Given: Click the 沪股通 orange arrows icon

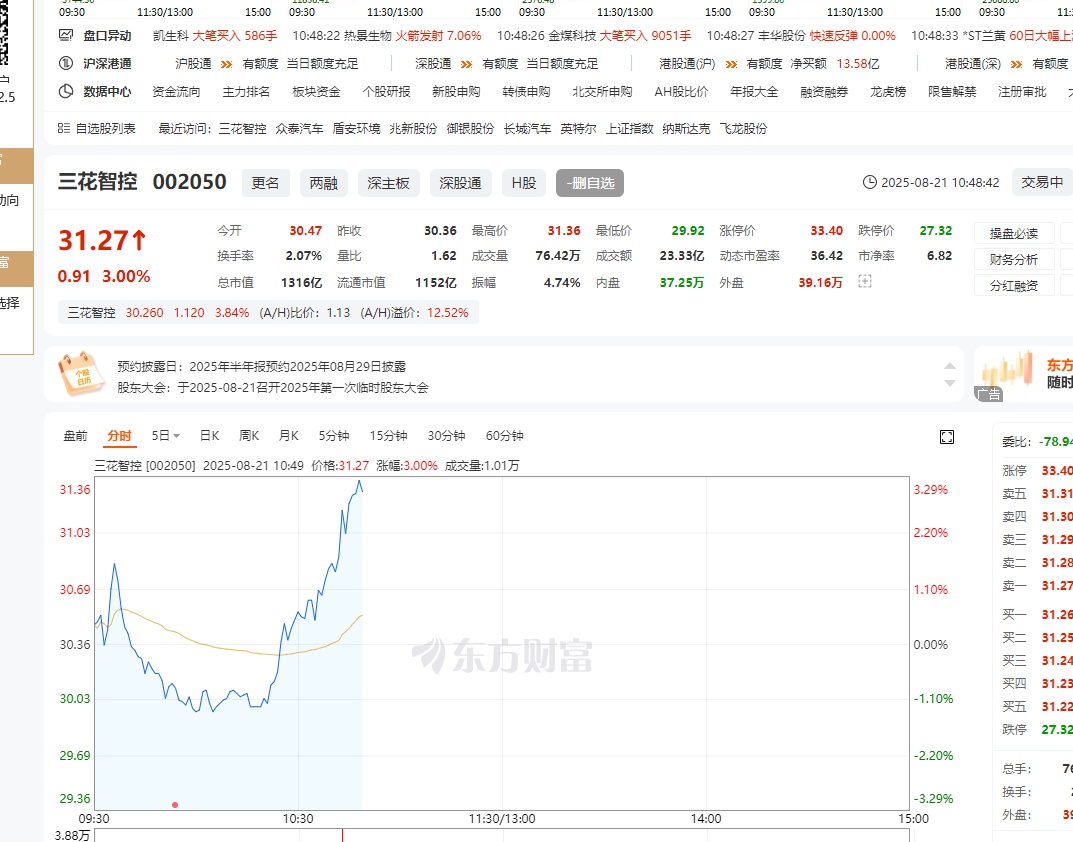Looking at the screenshot, I should 227,64.
